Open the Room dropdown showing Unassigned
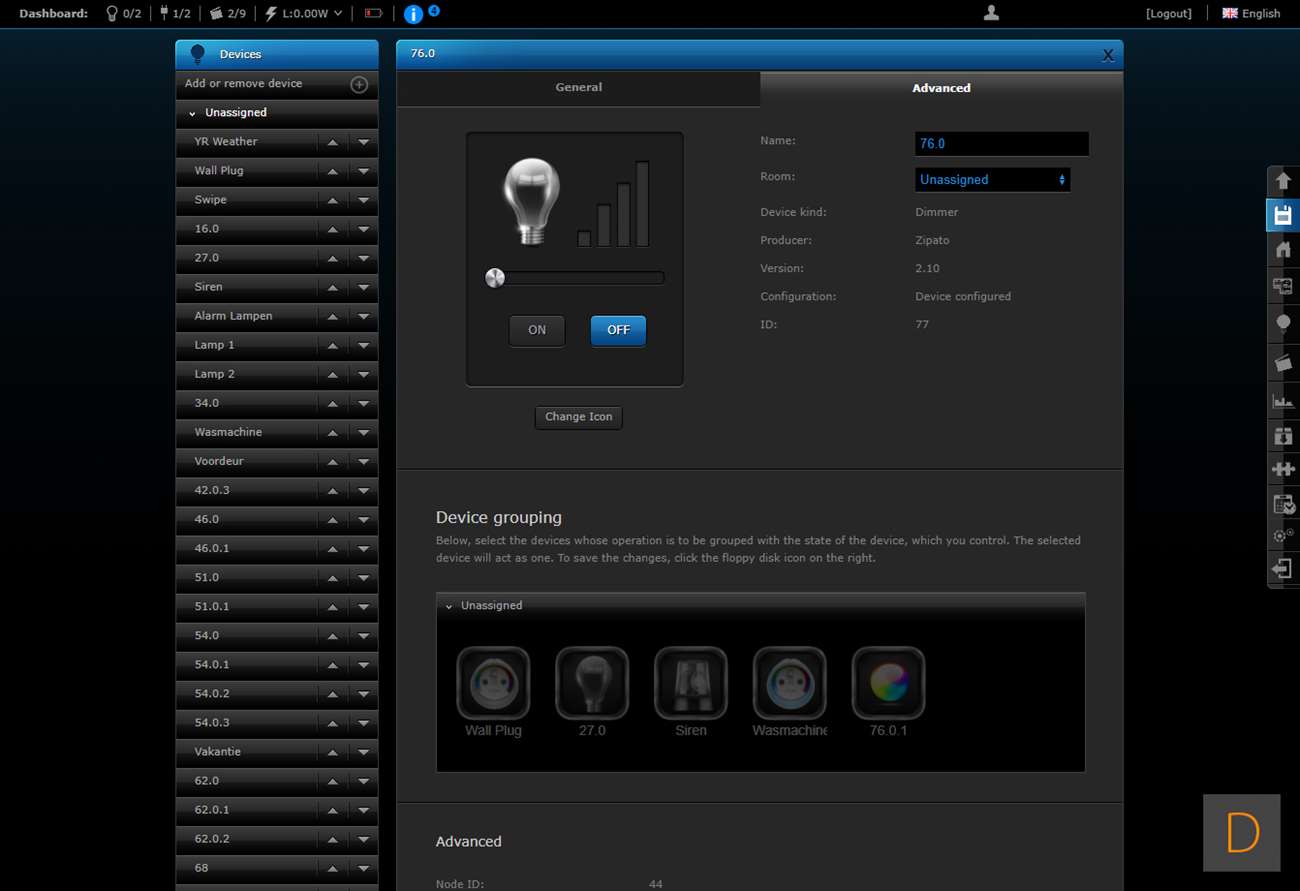The height and width of the screenshot is (891, 1300). [x=992, y=180]
